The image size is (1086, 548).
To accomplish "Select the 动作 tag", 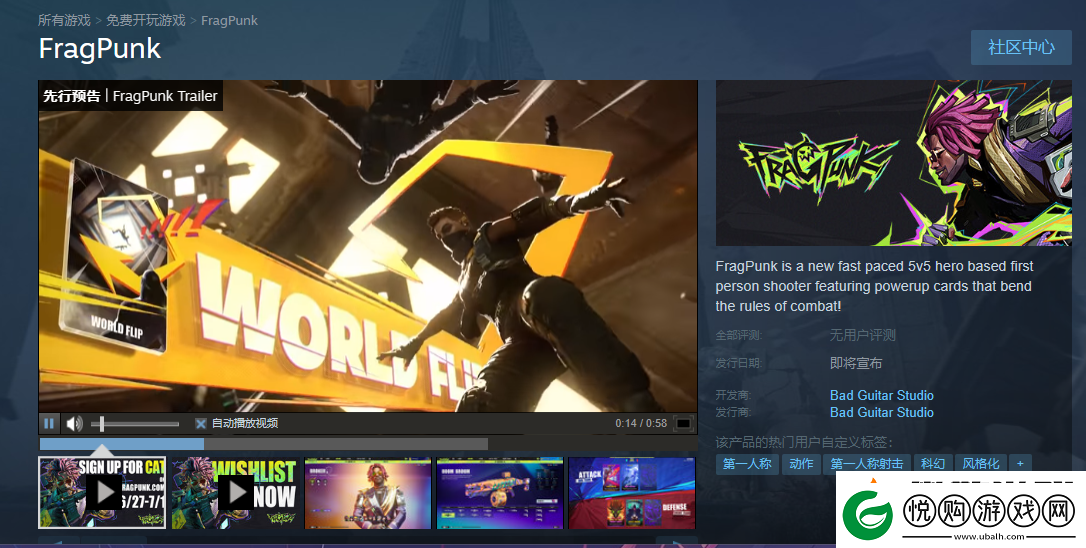I will [801, 463].
